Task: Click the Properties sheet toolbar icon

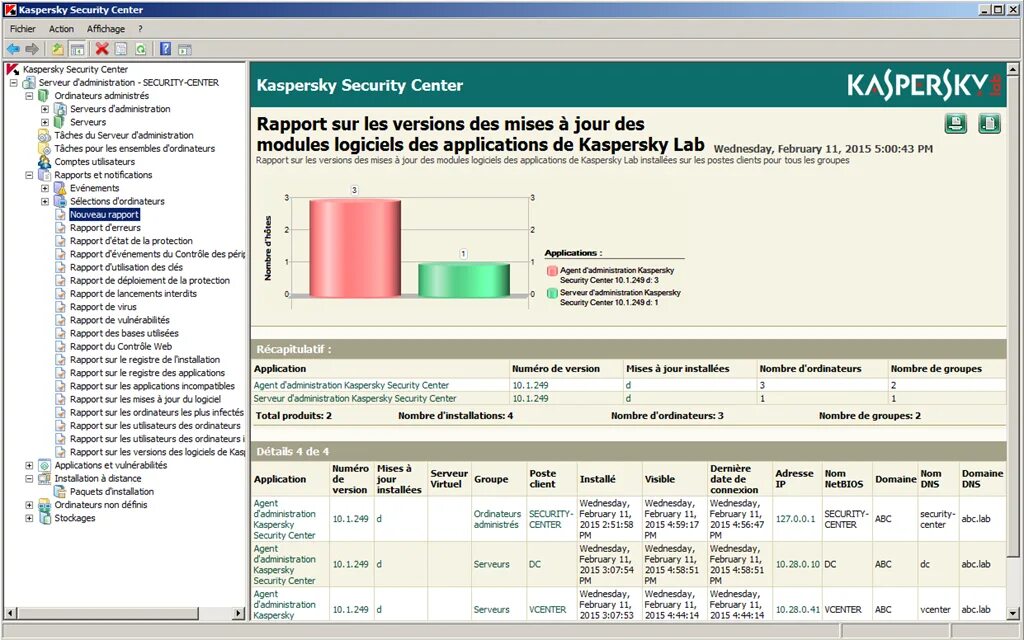Action: click(x=121, y=49)
